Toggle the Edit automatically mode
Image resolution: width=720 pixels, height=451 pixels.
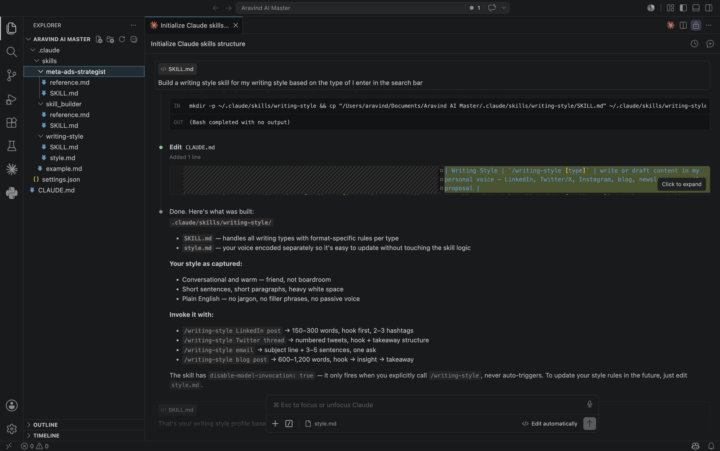coord(550,423)
